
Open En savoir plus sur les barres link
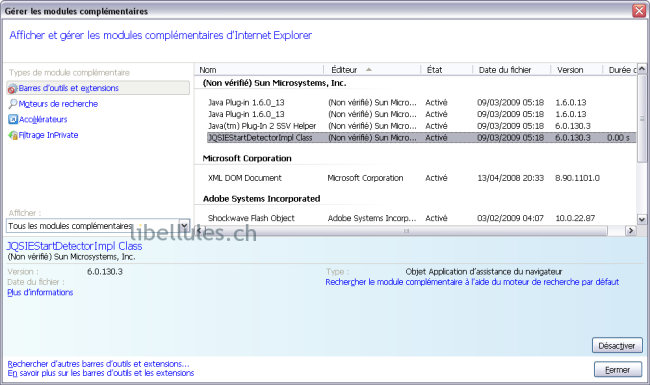click(x=101, y=373)
